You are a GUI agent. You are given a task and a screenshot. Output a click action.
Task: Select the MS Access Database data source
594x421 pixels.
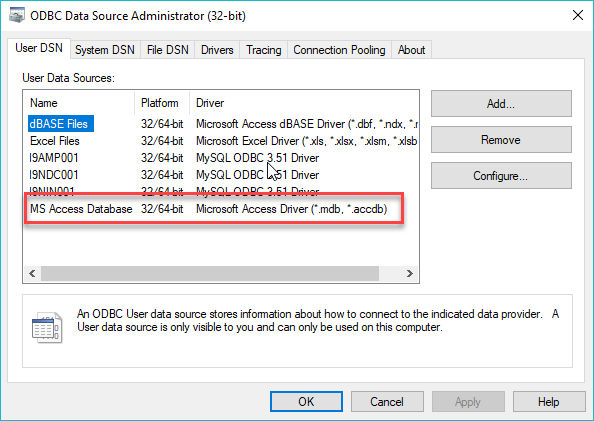click(x=214, y=209)
